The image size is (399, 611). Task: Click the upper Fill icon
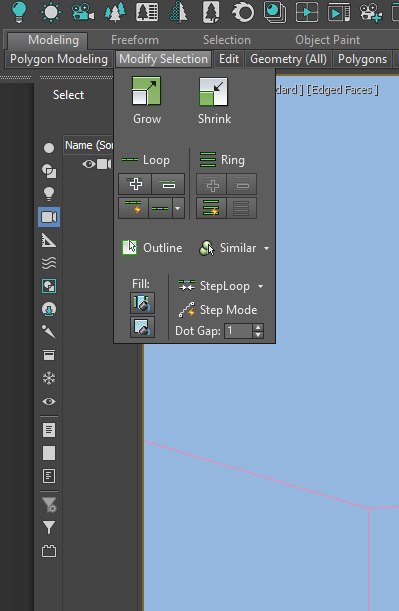pyautogui.click(x=142, y=303)
